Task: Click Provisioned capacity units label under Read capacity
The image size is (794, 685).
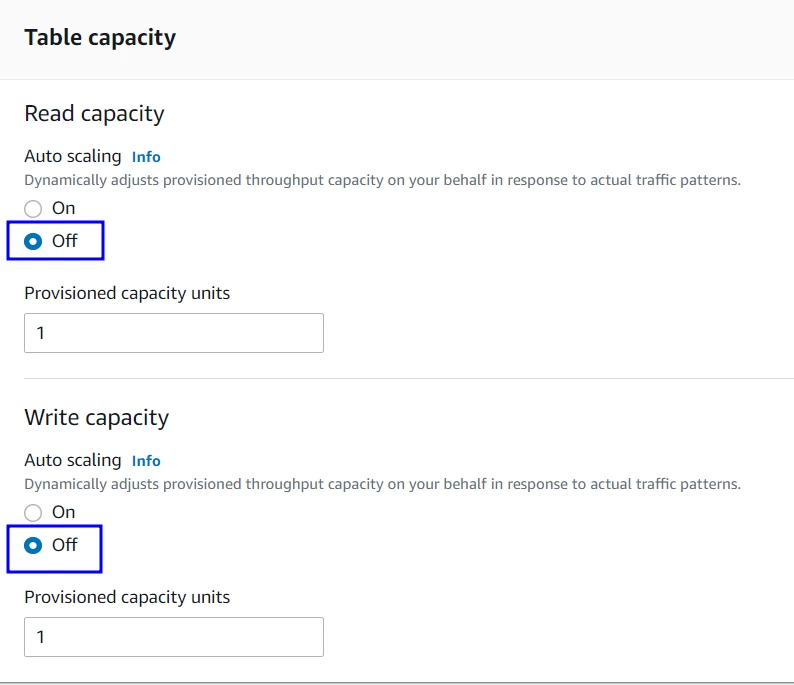Action: click(x=127, y=293)
